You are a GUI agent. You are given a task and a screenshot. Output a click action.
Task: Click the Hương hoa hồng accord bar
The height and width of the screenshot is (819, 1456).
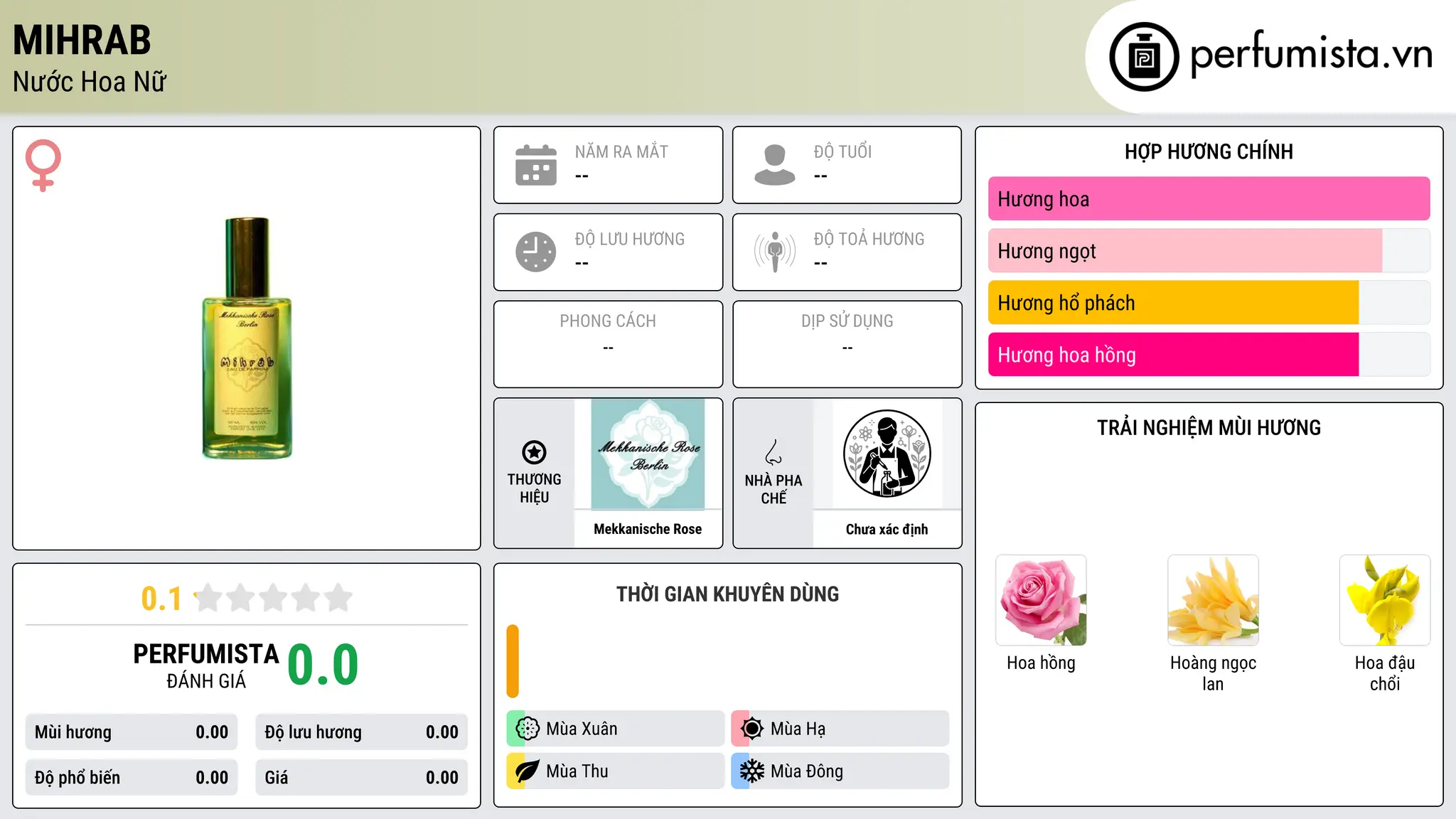[1209, 355]
